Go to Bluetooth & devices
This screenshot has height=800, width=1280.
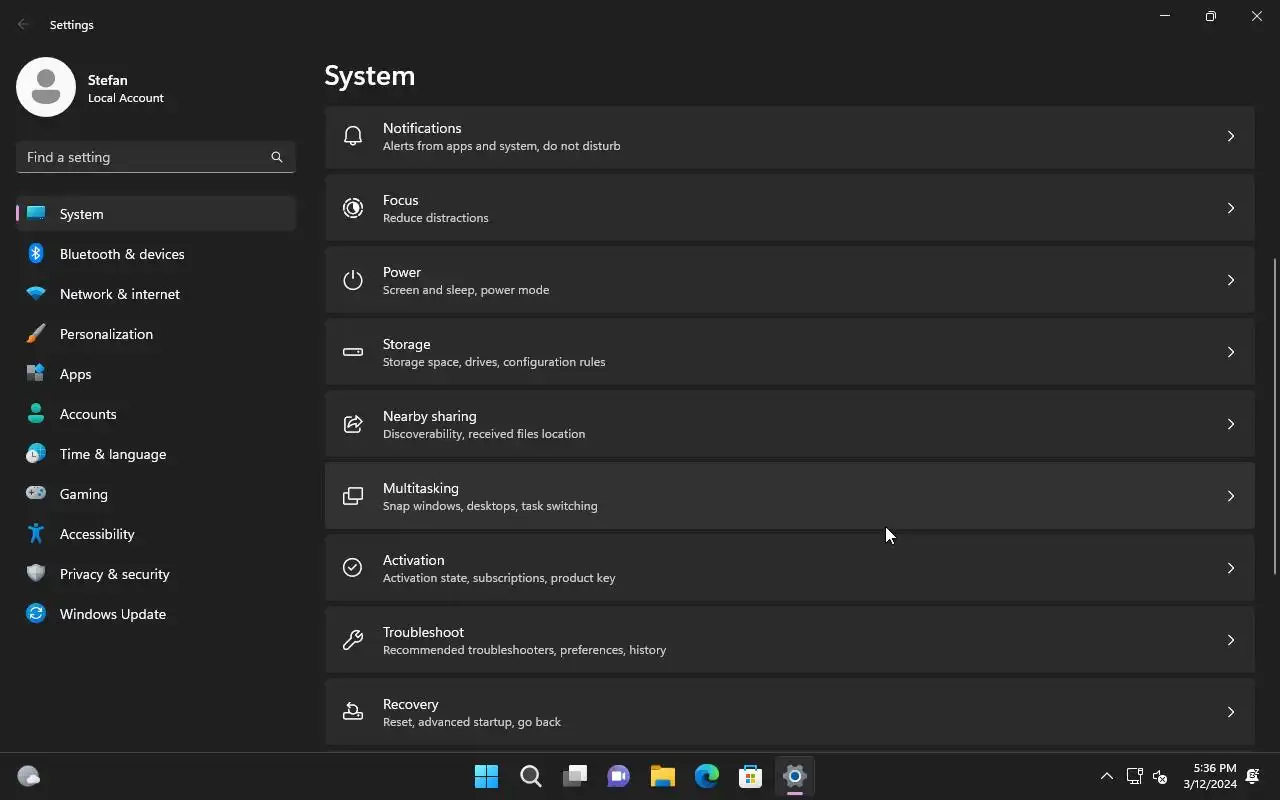point(156,254)
